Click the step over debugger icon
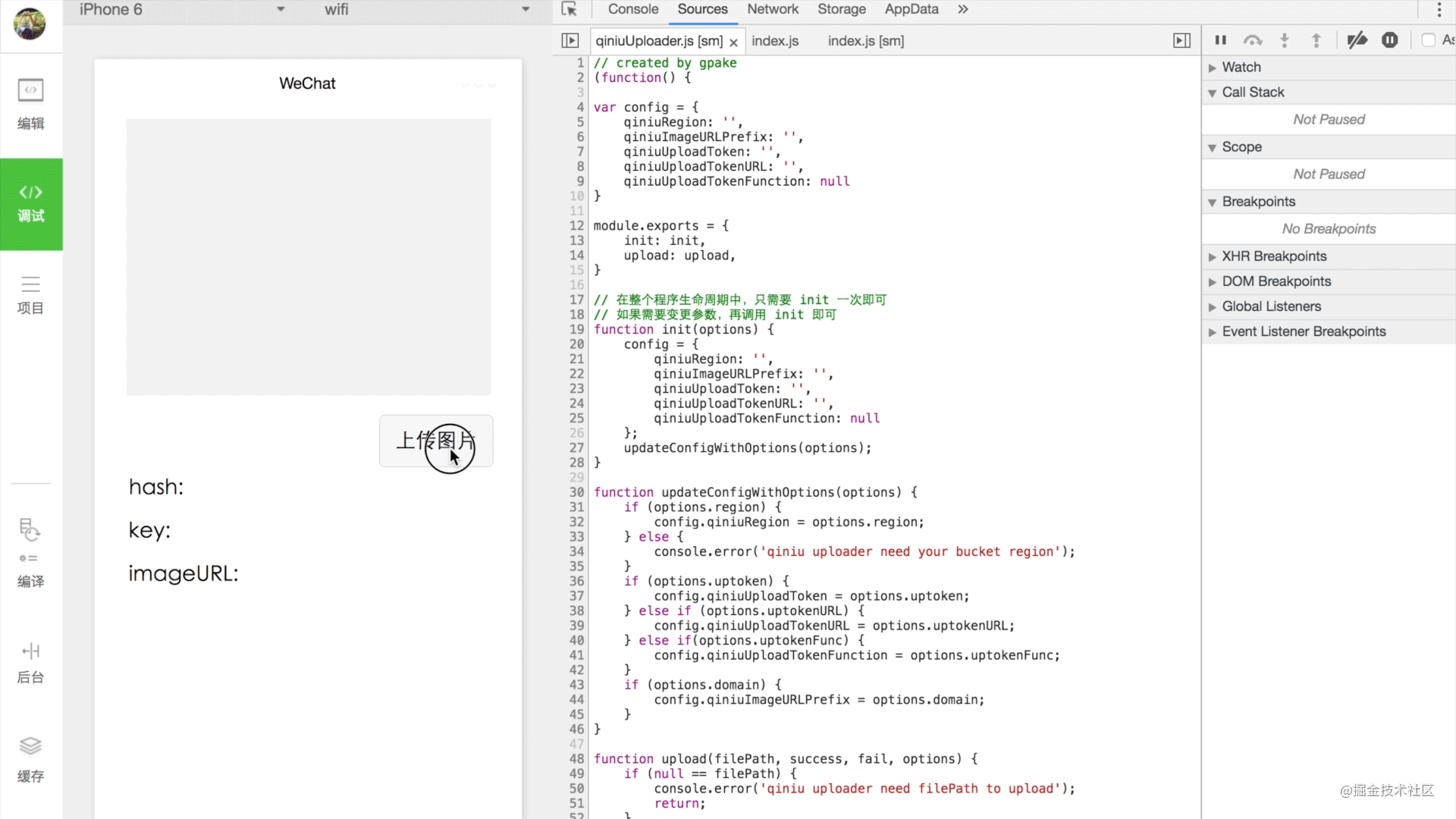This screenshot has height=819, width=1456. 1252,40
